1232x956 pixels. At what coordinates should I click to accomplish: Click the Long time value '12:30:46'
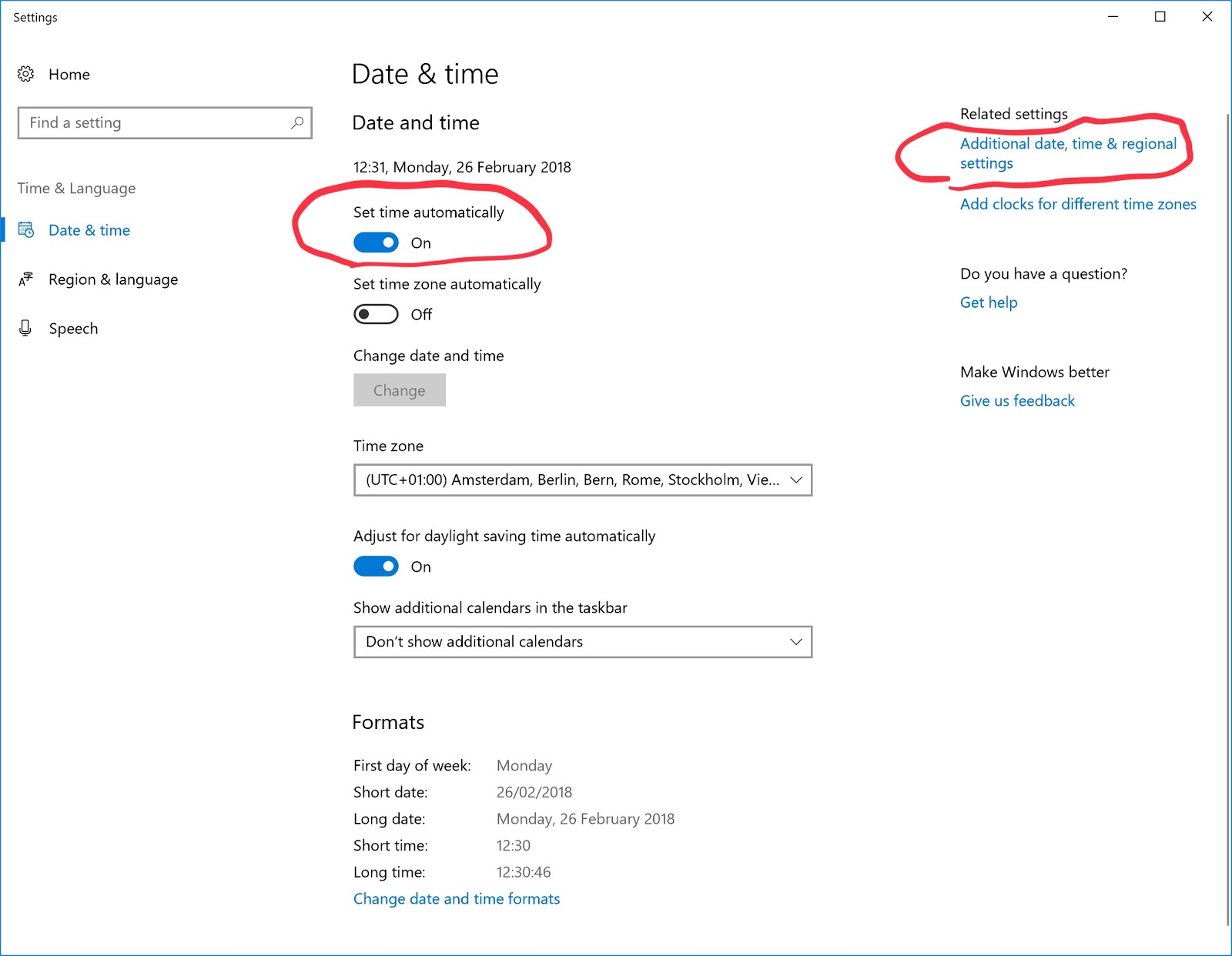click(524, 872)
